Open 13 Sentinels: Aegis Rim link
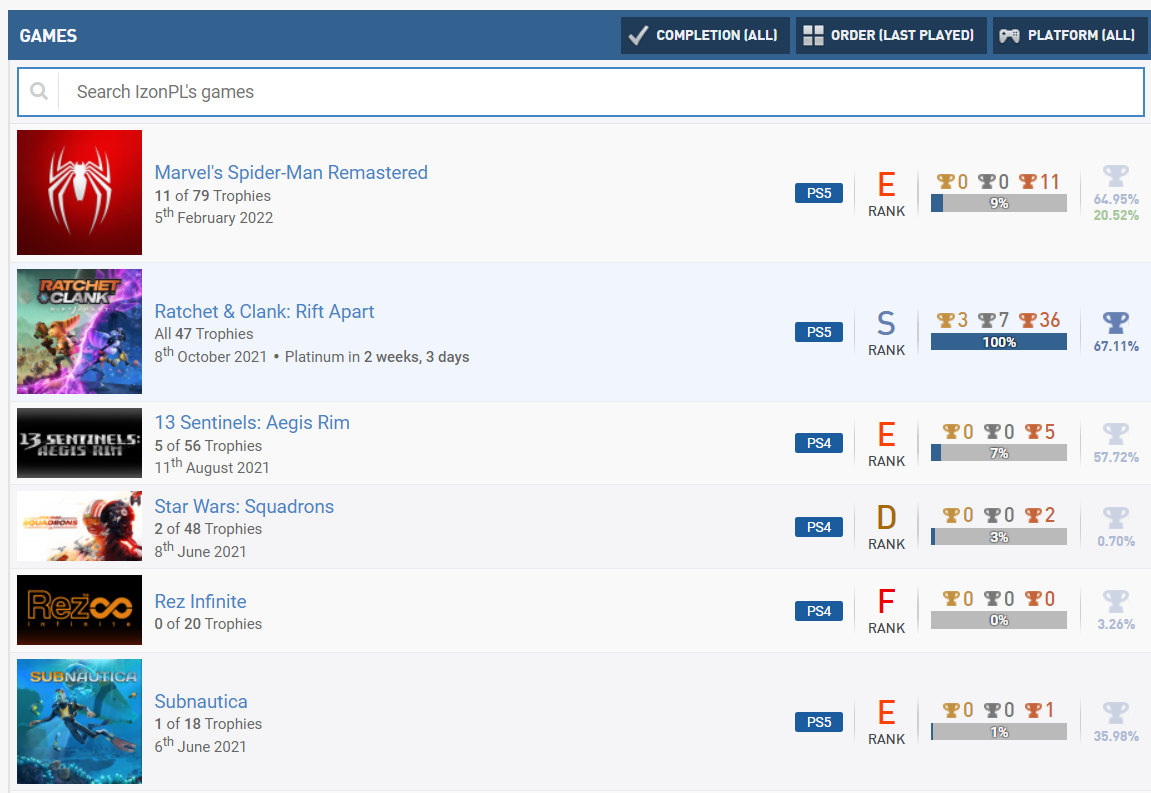1151x793 pixels. (x=252, y=422)
